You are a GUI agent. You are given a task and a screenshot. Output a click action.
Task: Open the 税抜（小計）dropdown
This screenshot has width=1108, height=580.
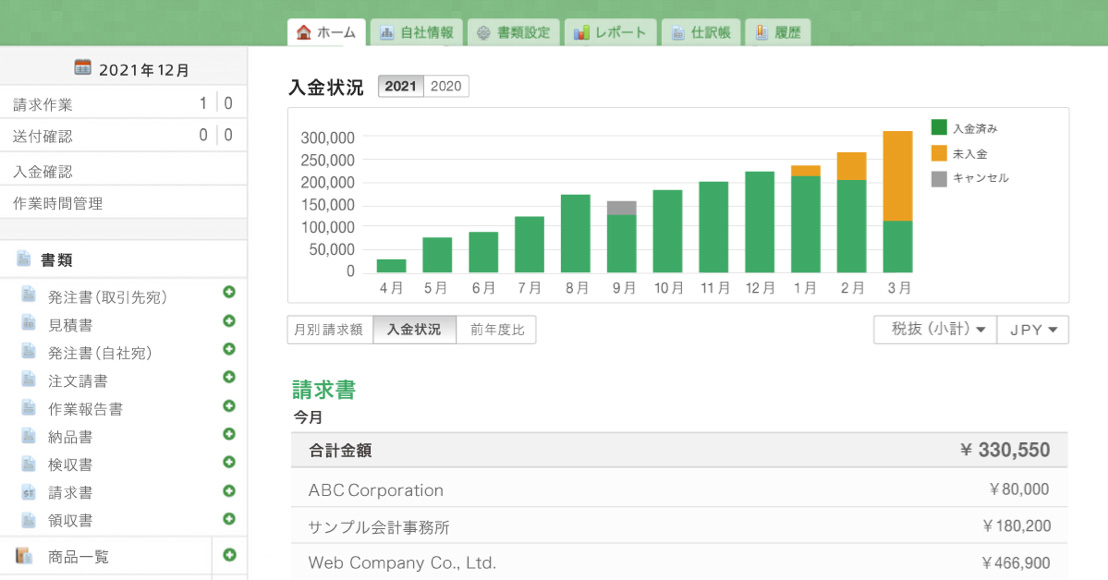coord(934,329)
